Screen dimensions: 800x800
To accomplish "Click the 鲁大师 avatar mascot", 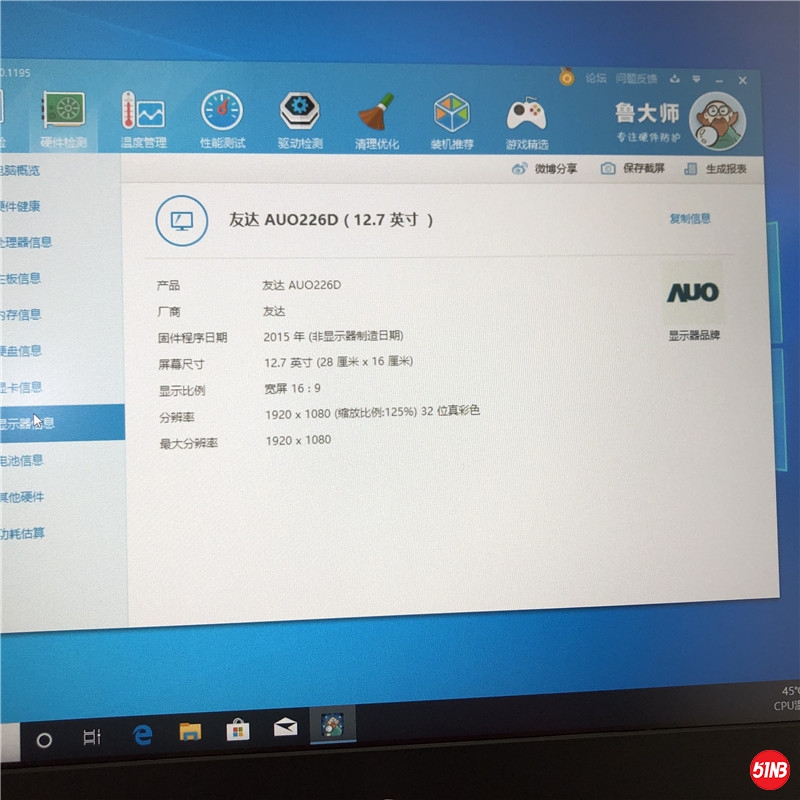I will (x=718, y=121).
